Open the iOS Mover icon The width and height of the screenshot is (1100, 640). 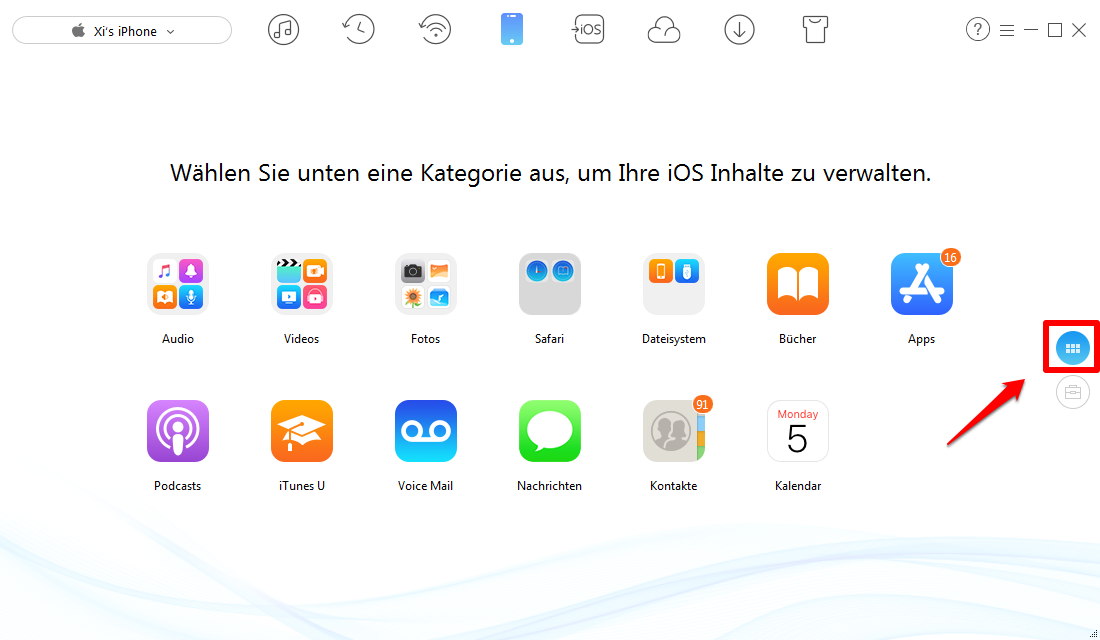click(588, 29)
